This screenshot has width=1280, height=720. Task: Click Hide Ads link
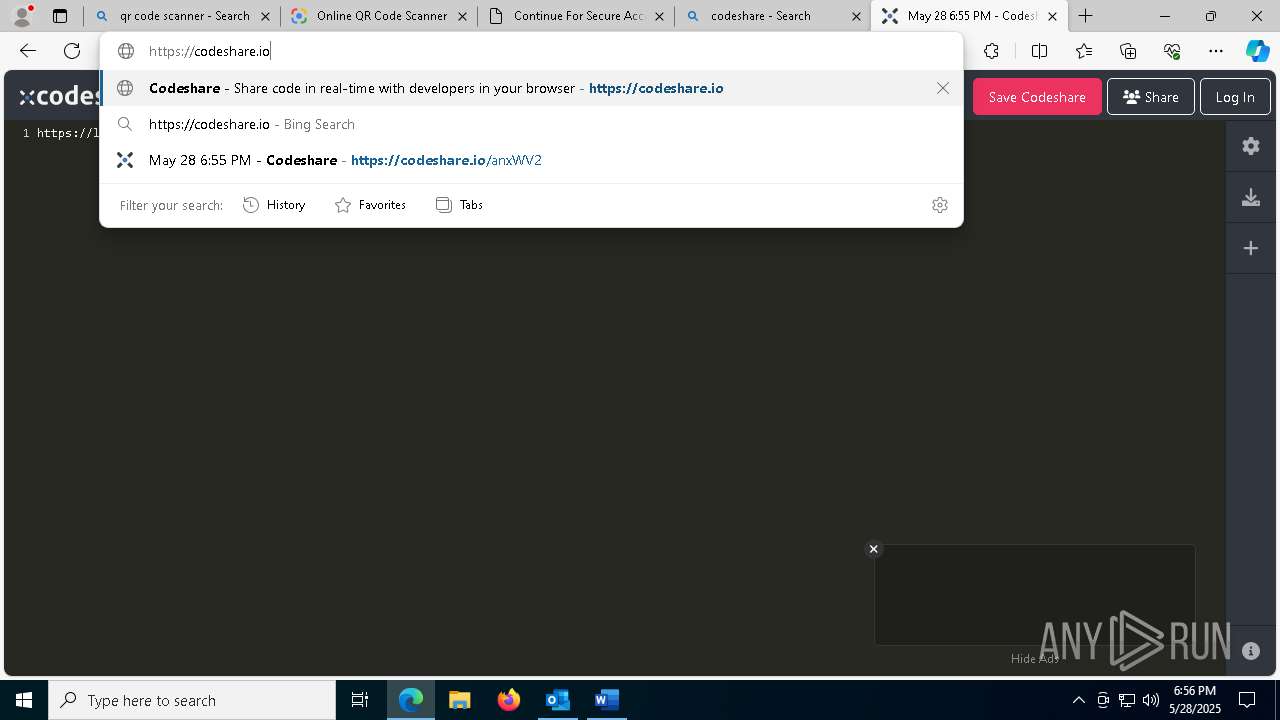point(1034,658)
